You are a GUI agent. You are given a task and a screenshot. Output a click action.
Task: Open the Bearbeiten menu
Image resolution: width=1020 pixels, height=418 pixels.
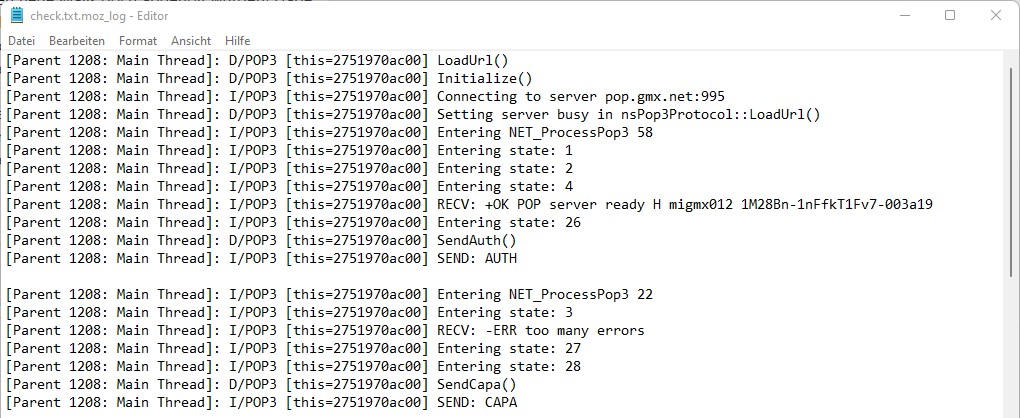point(77,41)
